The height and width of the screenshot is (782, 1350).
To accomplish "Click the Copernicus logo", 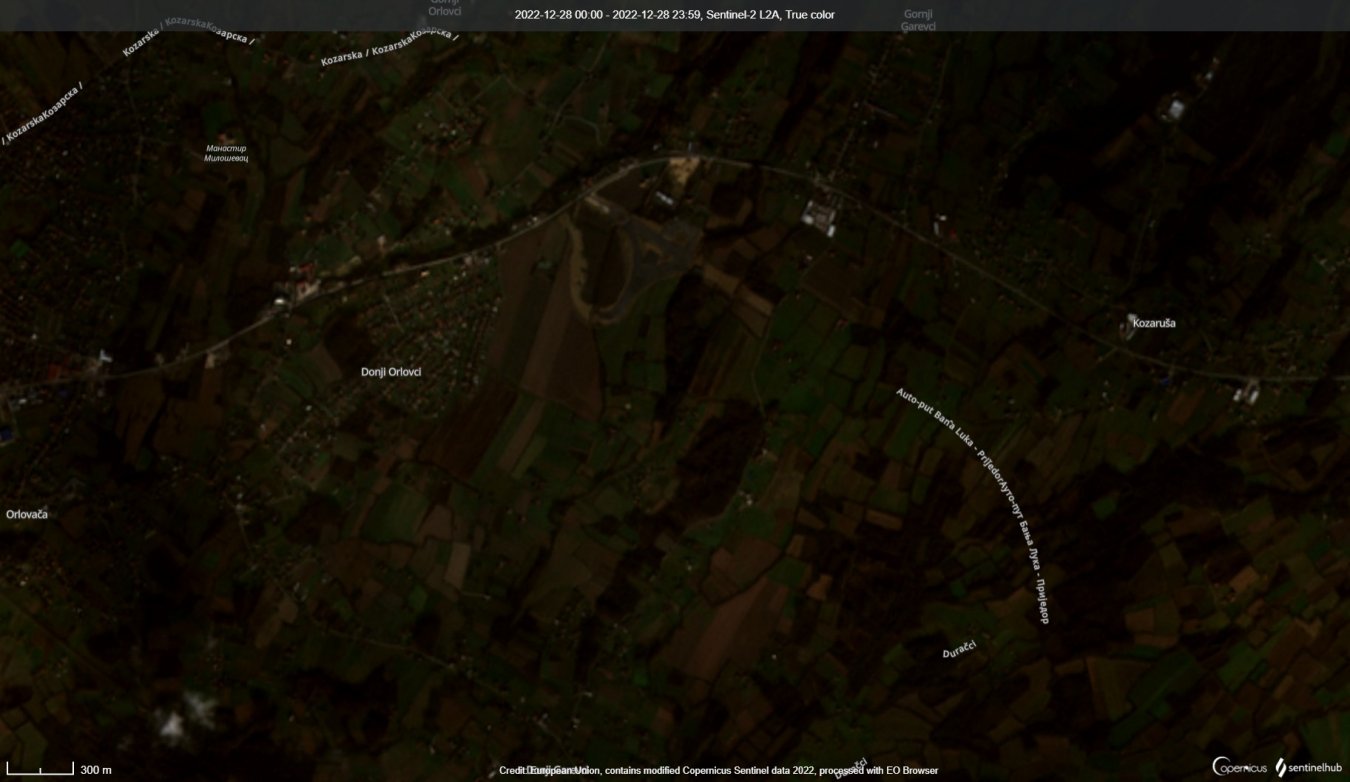I will (1239, 767).
